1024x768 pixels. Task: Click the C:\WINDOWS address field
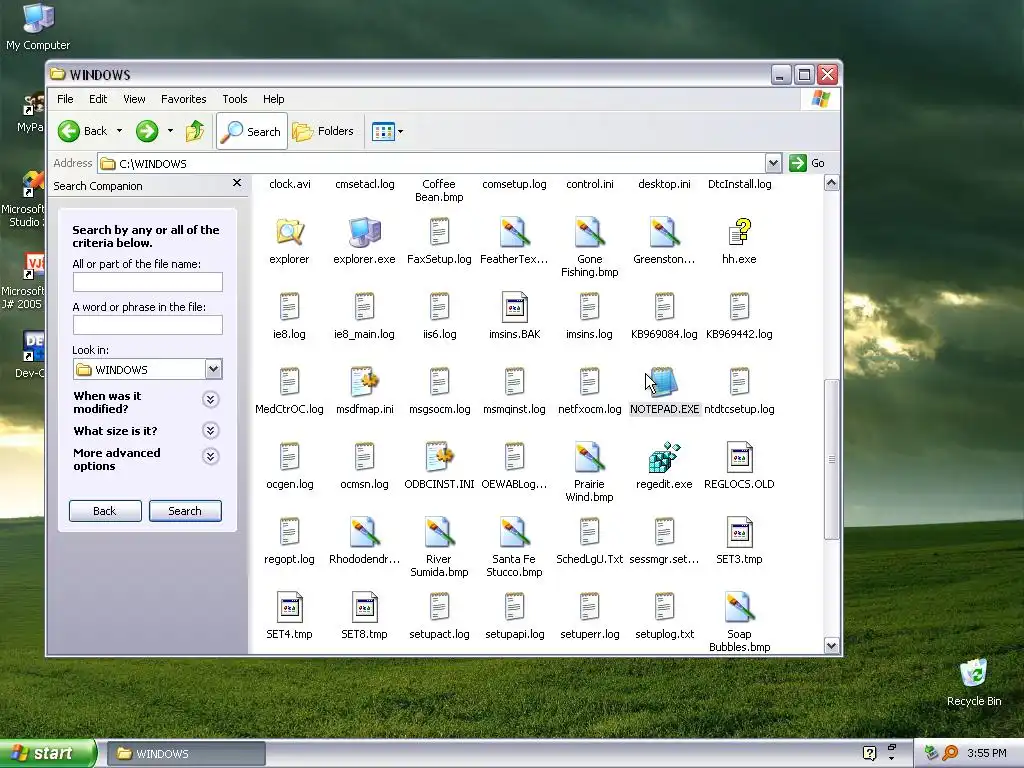[432, 163]
